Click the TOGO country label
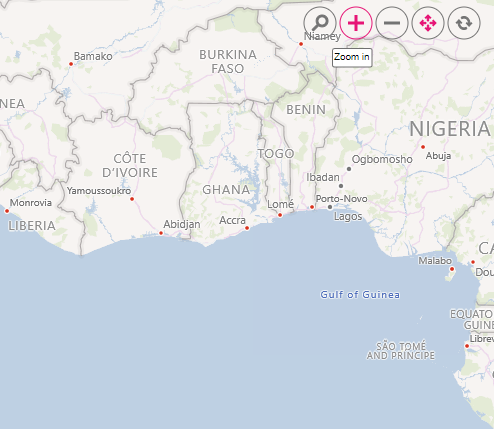Screen dimensions: 495x430 [x=276, y=154]
